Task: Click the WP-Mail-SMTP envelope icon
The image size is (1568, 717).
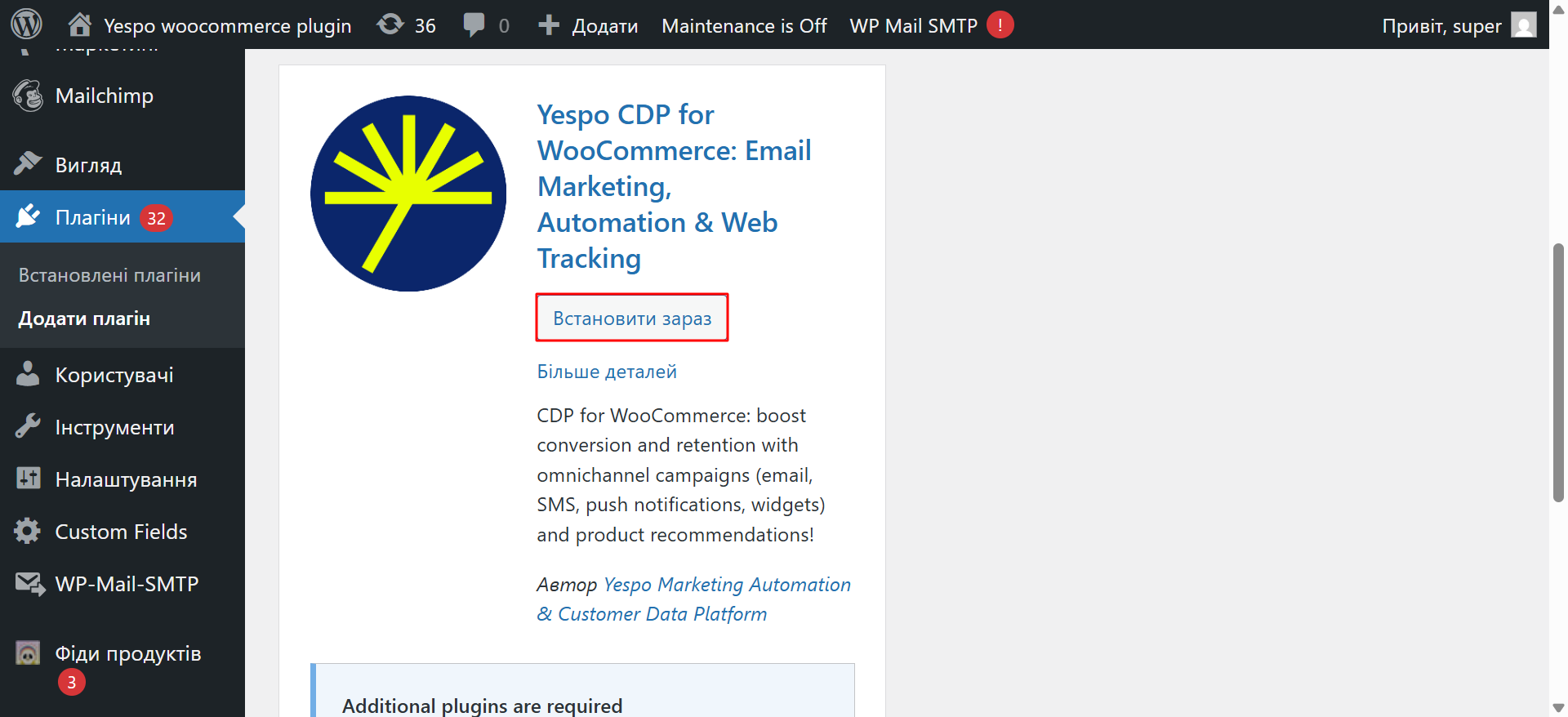Action: click(x=30, y=584)
